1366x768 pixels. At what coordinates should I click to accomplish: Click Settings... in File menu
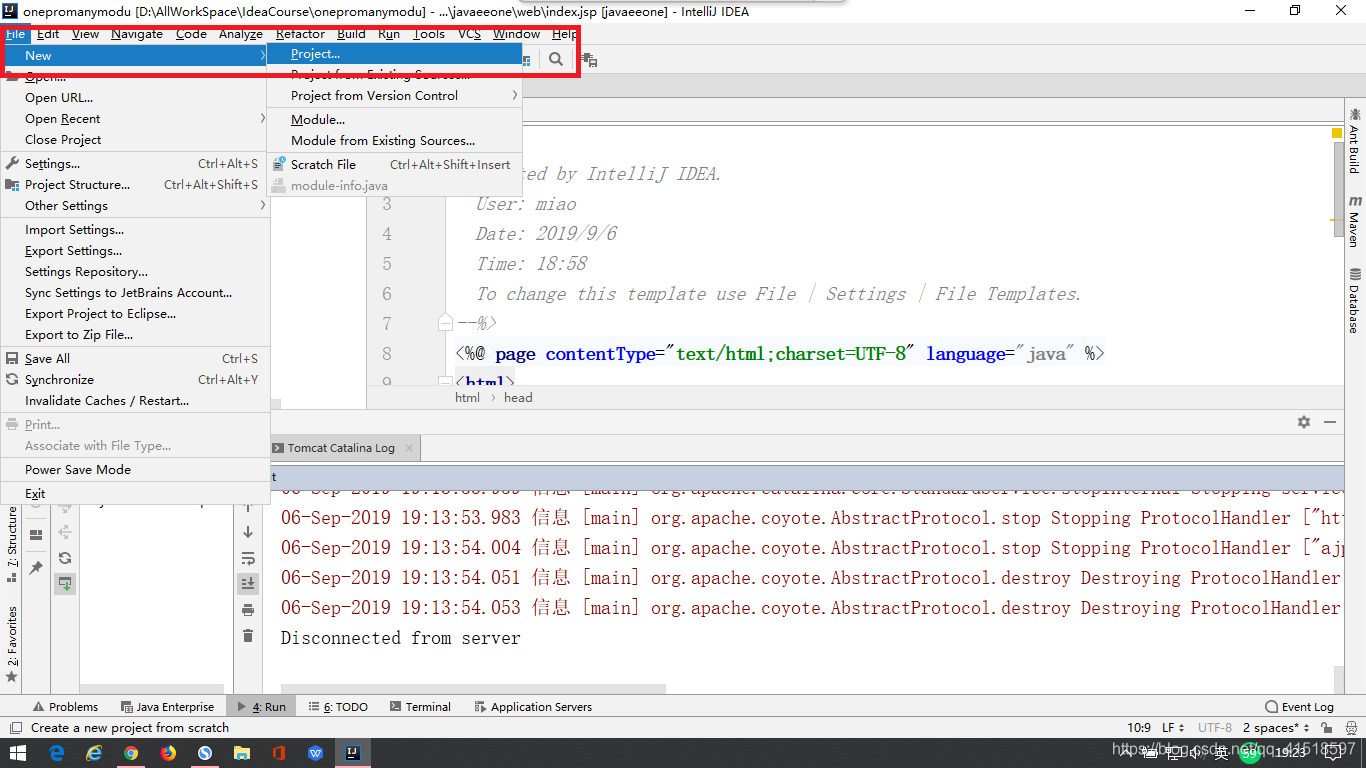[136, 164]
